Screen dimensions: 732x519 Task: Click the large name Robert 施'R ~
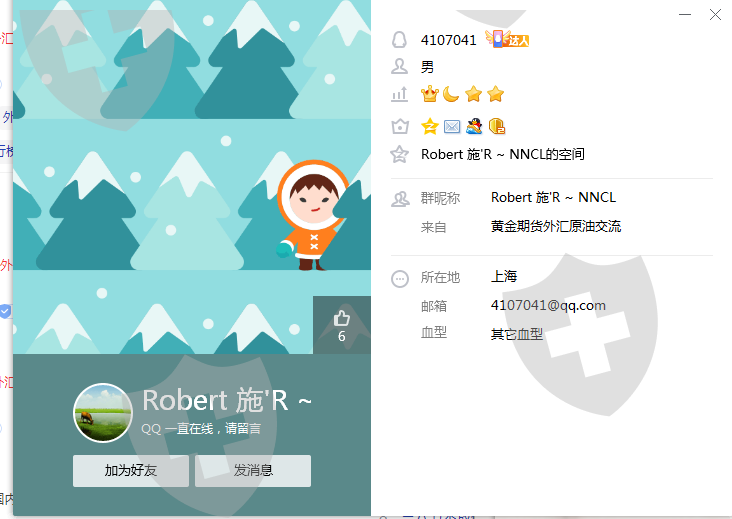coord(227,400)
